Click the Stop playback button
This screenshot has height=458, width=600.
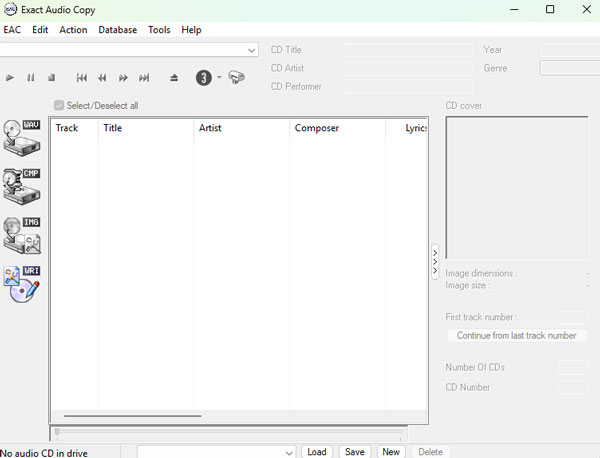point(51,78)
